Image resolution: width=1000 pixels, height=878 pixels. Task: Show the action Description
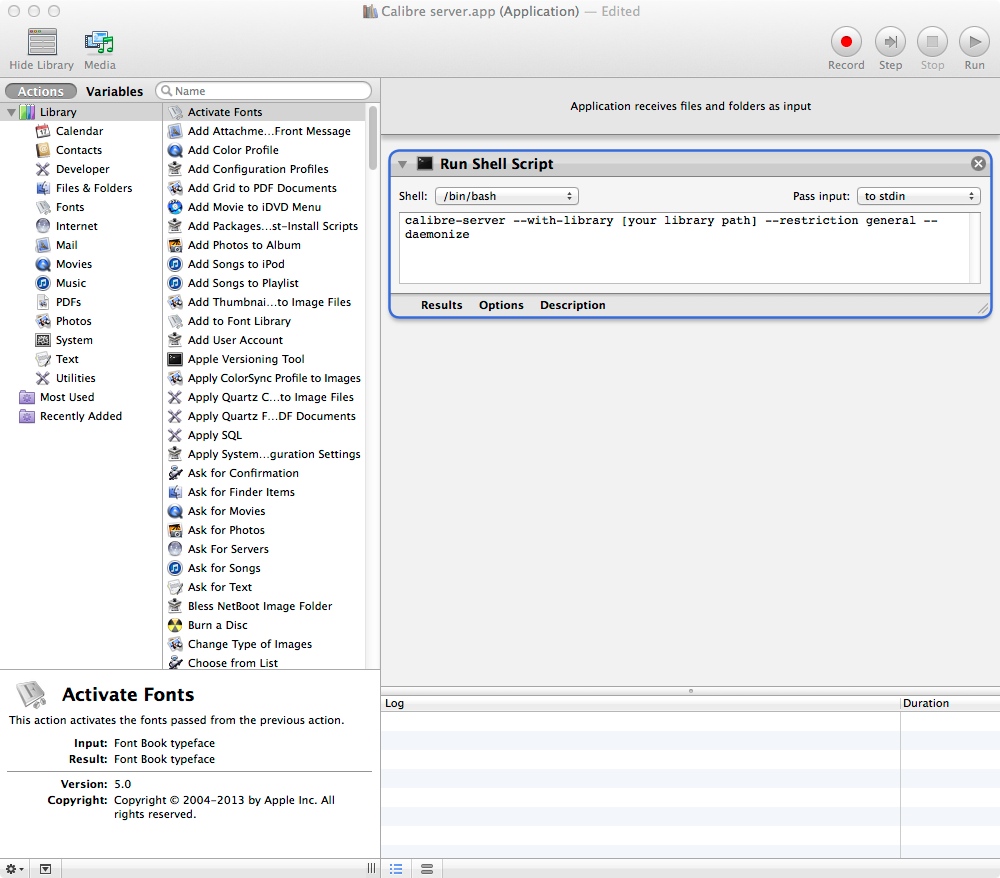[573, 305]
